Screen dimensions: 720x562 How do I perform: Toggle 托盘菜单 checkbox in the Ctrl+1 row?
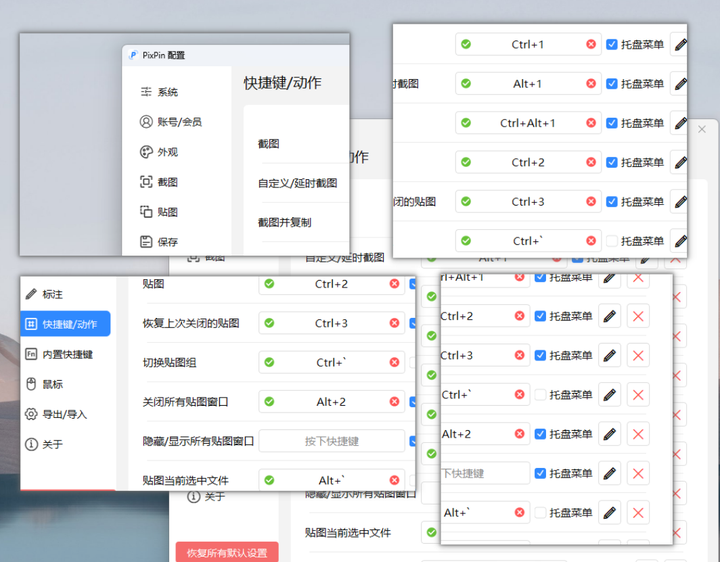point(612,44)
